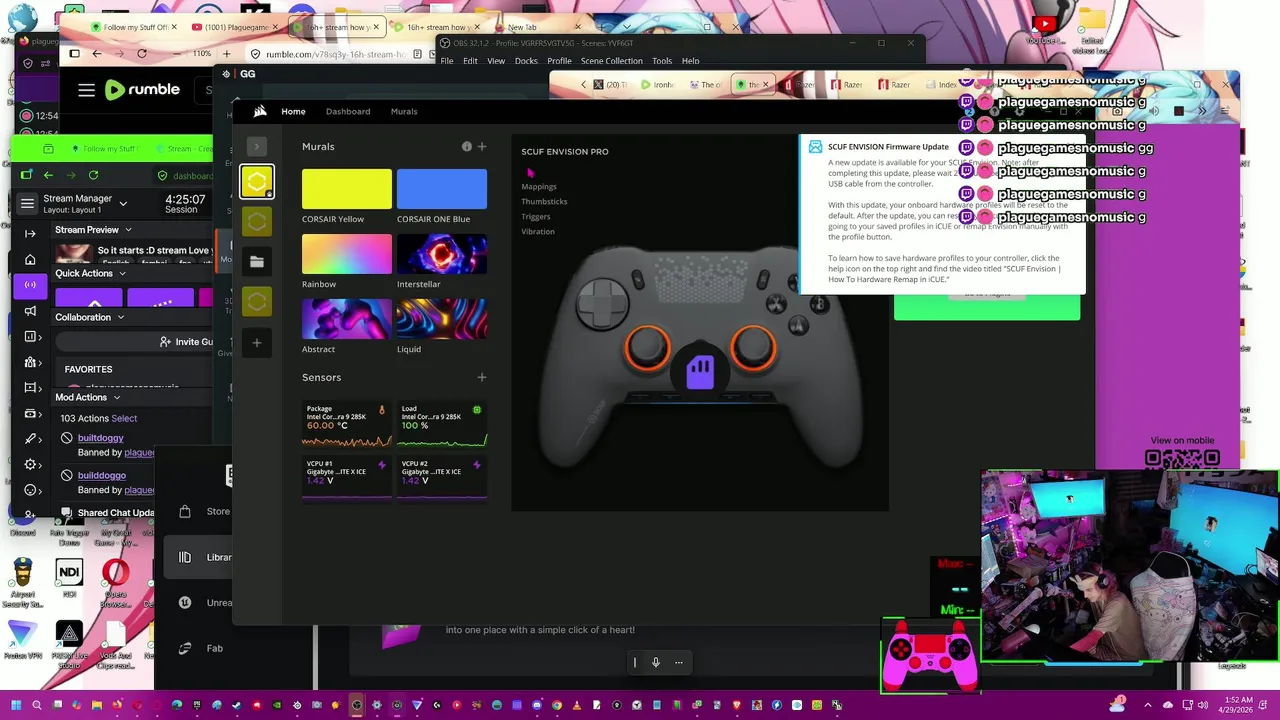Image resolution: width=1280 pixels, height=720 pixels.
Task: Open the folder icon in iCUE sidebar
Action: click(x=257, y=262)
